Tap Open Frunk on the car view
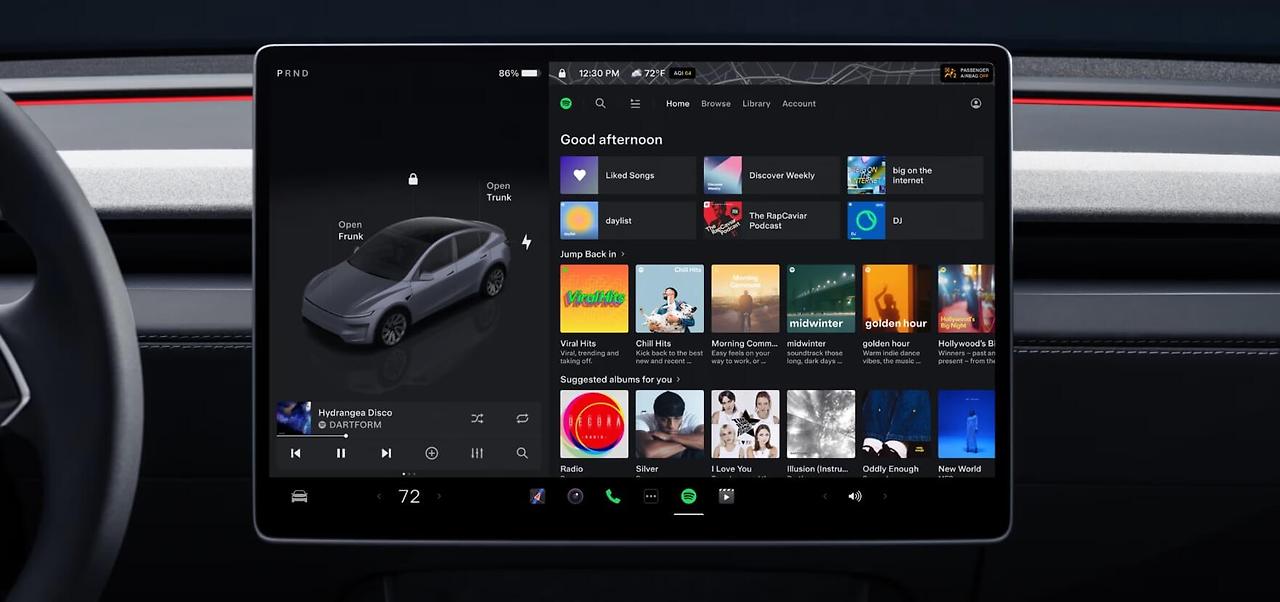The width and height of the screenshot is (1280, 602). click(350, 230)
